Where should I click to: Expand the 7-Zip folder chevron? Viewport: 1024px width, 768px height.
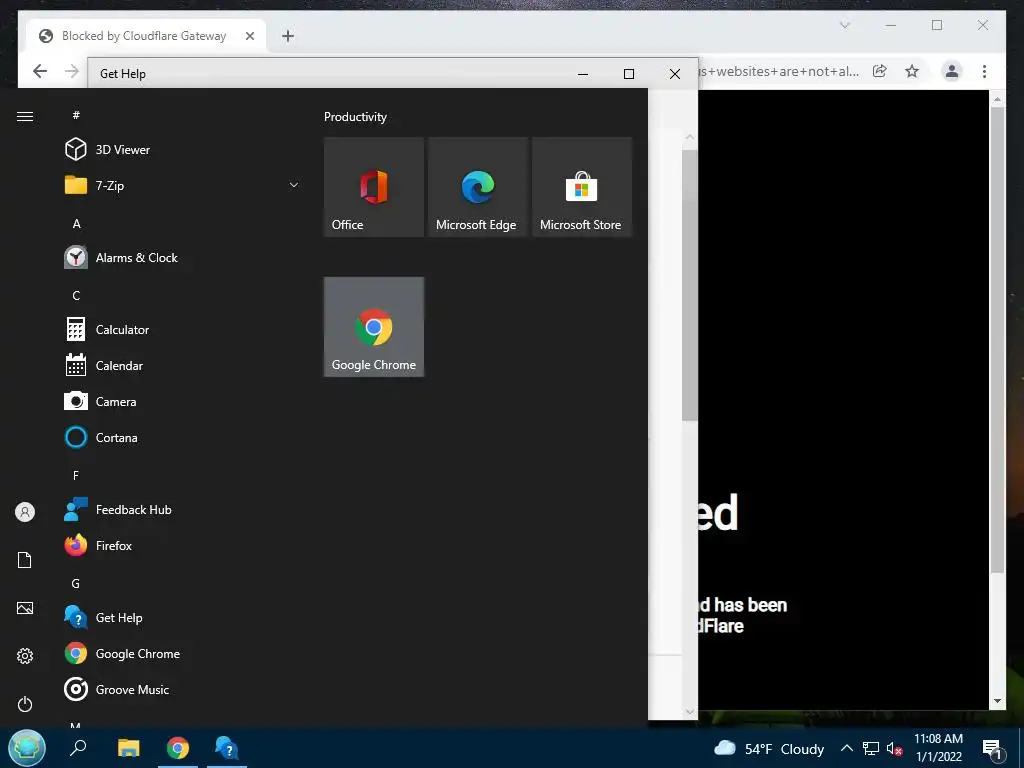click(x=294, y=185)
